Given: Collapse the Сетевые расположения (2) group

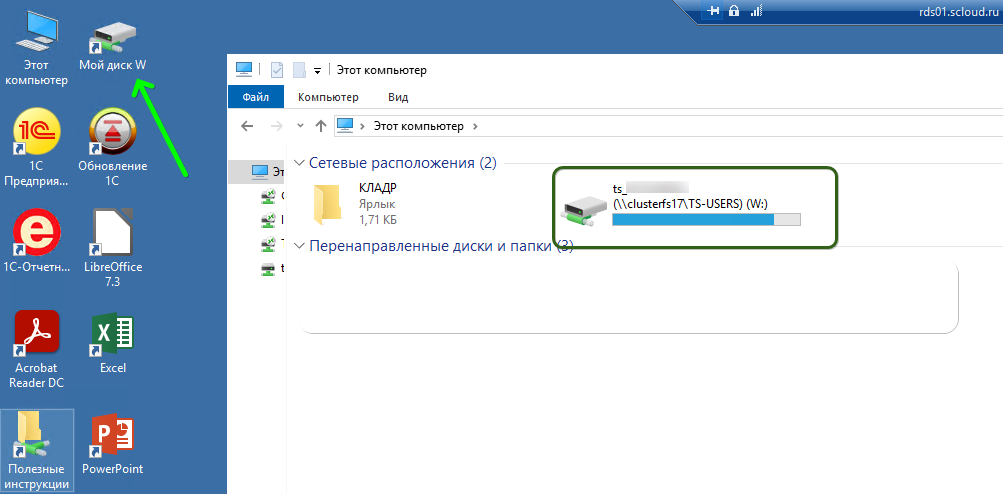Looking at the screenshot, I should (299, 163).
